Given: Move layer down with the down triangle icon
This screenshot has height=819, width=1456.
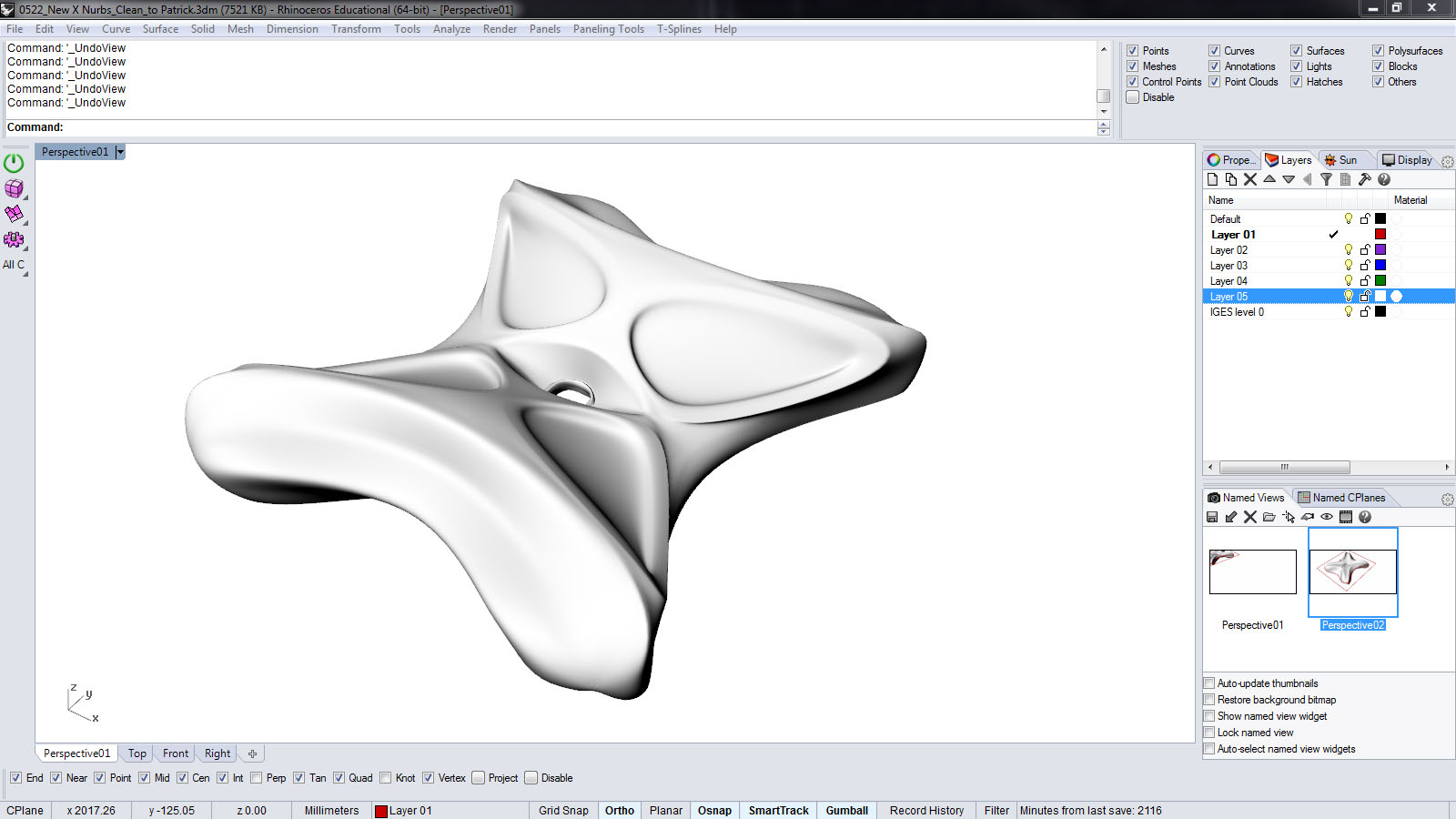Looking at the screenshot, I should (1289, 179).
